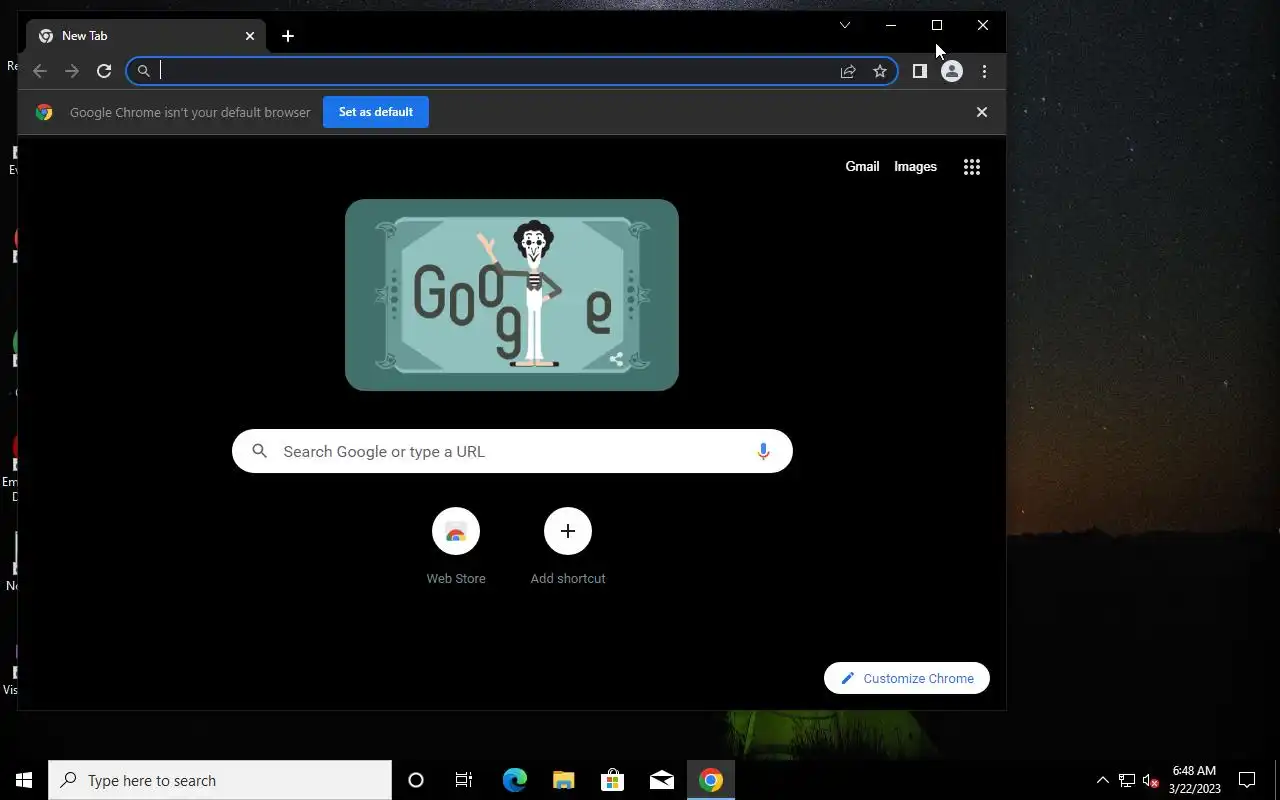Open the Mail app from taskbar
The height and width of the screenshot is (800, 1280).
click(661, 780)
